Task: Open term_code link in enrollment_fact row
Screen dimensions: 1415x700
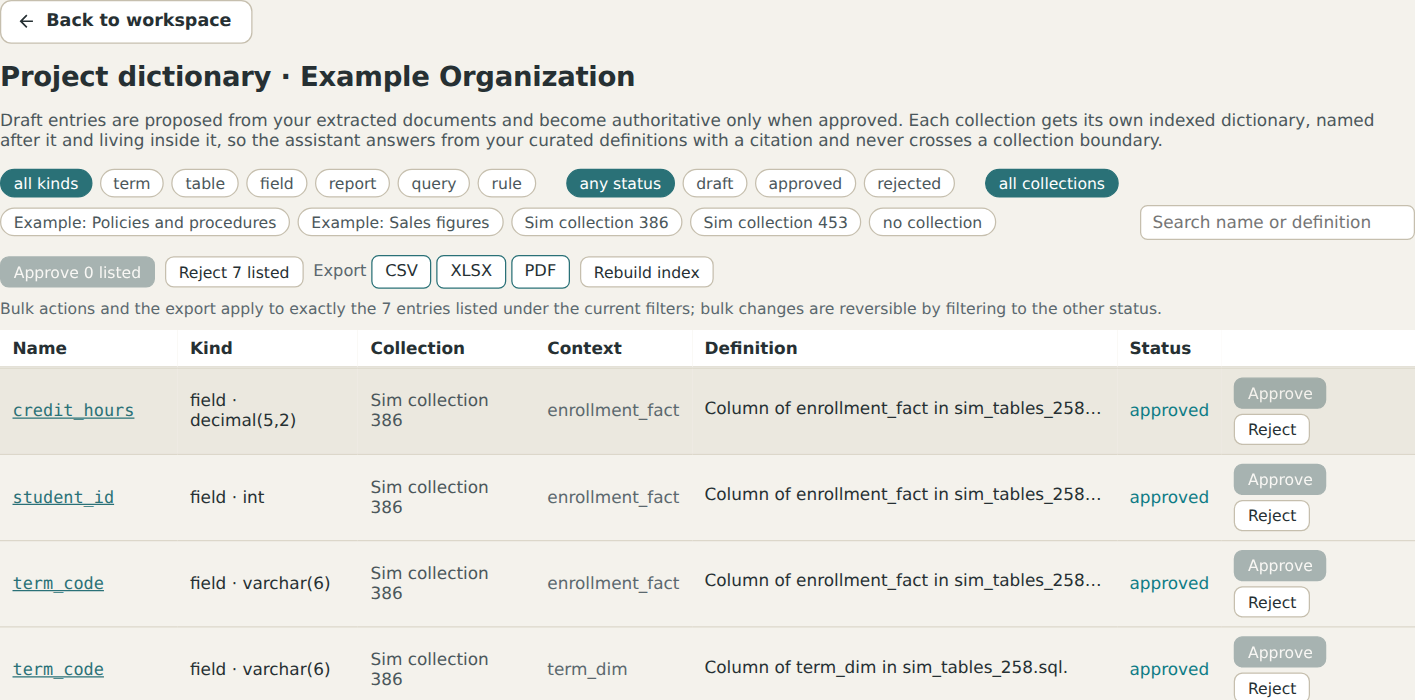Action: (x=58, y=583)
